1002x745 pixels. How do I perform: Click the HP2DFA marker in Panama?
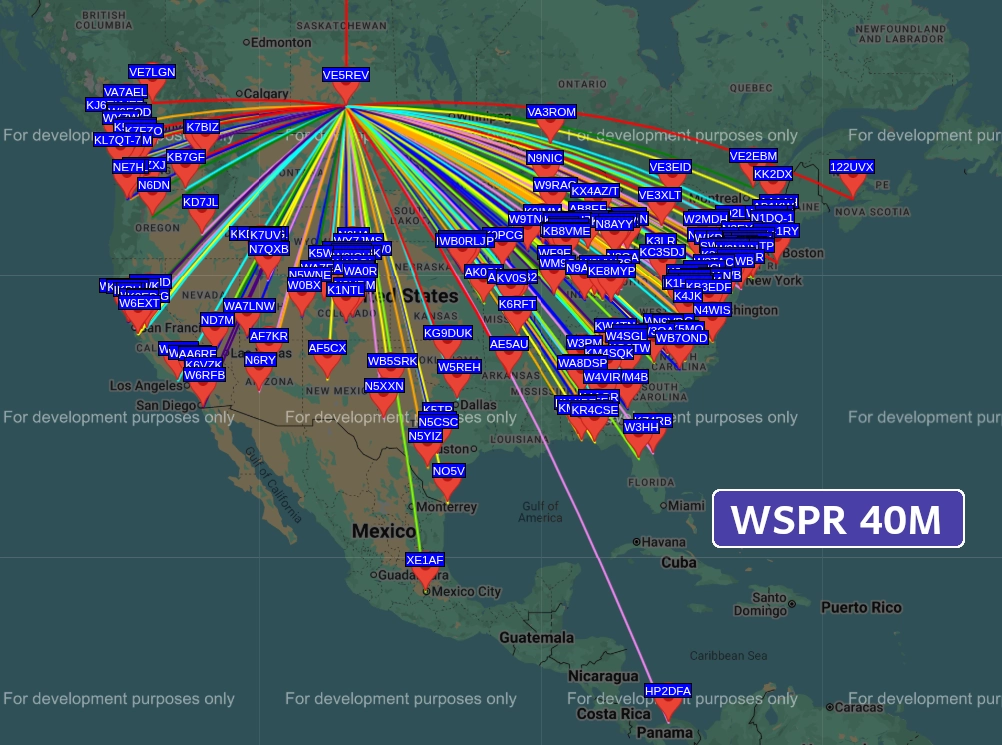click(x=668, y=708)
